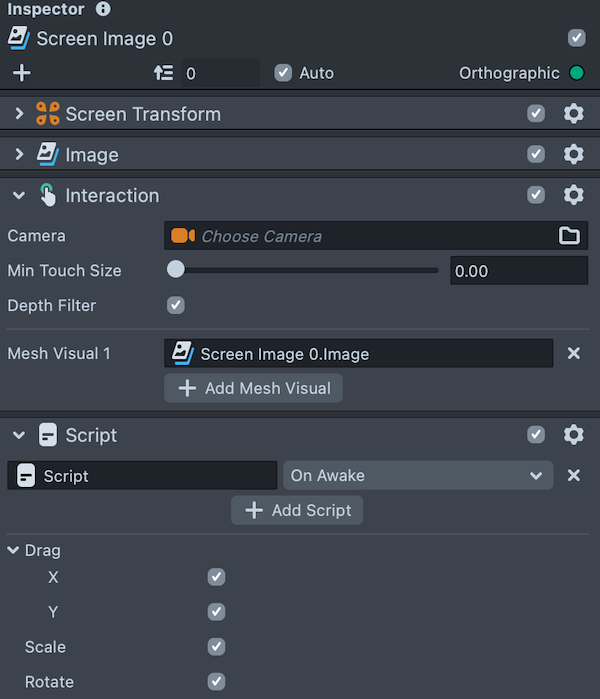
Task: Toggle the Depth Filter checkbox
Action: coord(176,305)
